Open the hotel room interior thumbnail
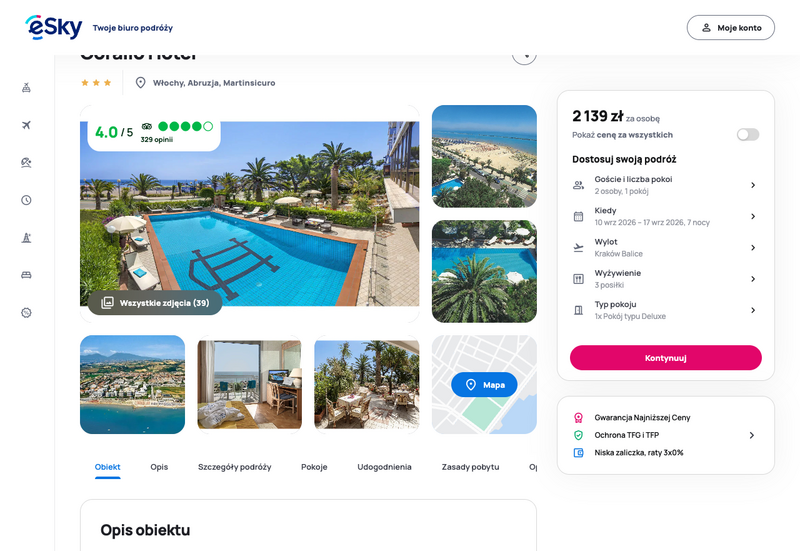Viewport: 800px width, 551px height. (249, 385)
